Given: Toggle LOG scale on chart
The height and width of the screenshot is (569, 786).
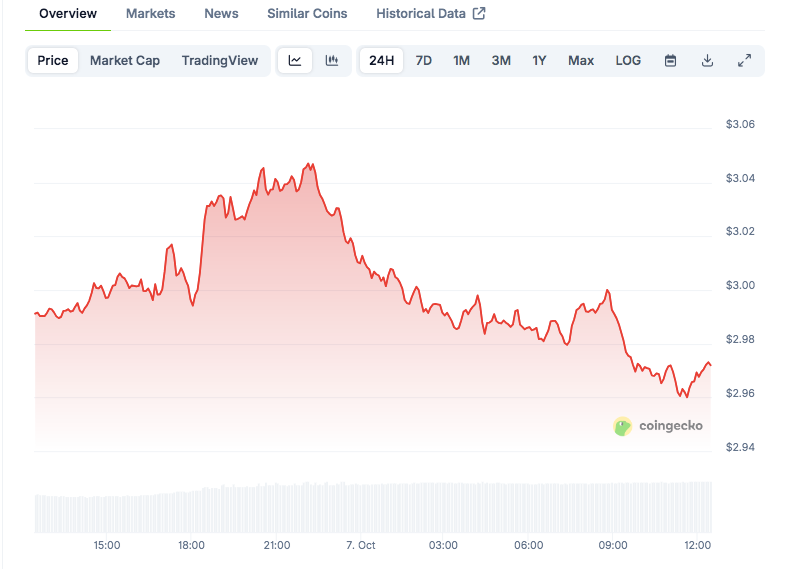Looking at the screenshot, I should coord(628,60).
